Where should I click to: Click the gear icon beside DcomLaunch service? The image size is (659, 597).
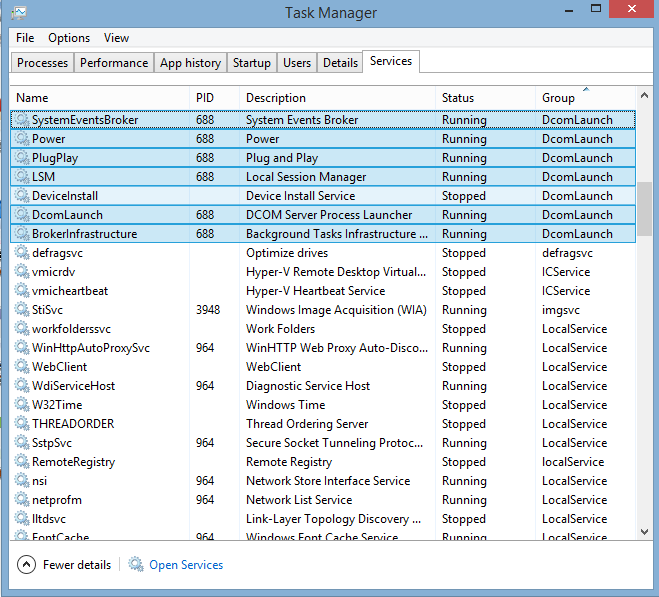[x=22, y=215]
